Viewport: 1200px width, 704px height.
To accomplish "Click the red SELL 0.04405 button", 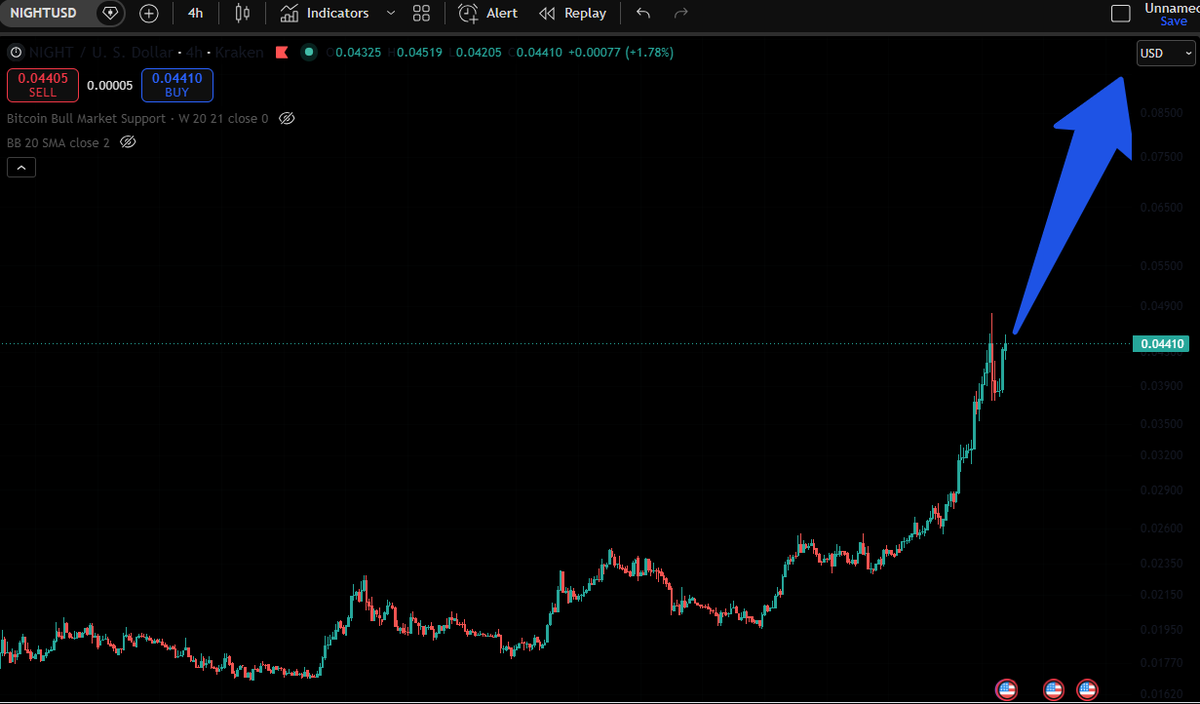I will click(43, 85).
